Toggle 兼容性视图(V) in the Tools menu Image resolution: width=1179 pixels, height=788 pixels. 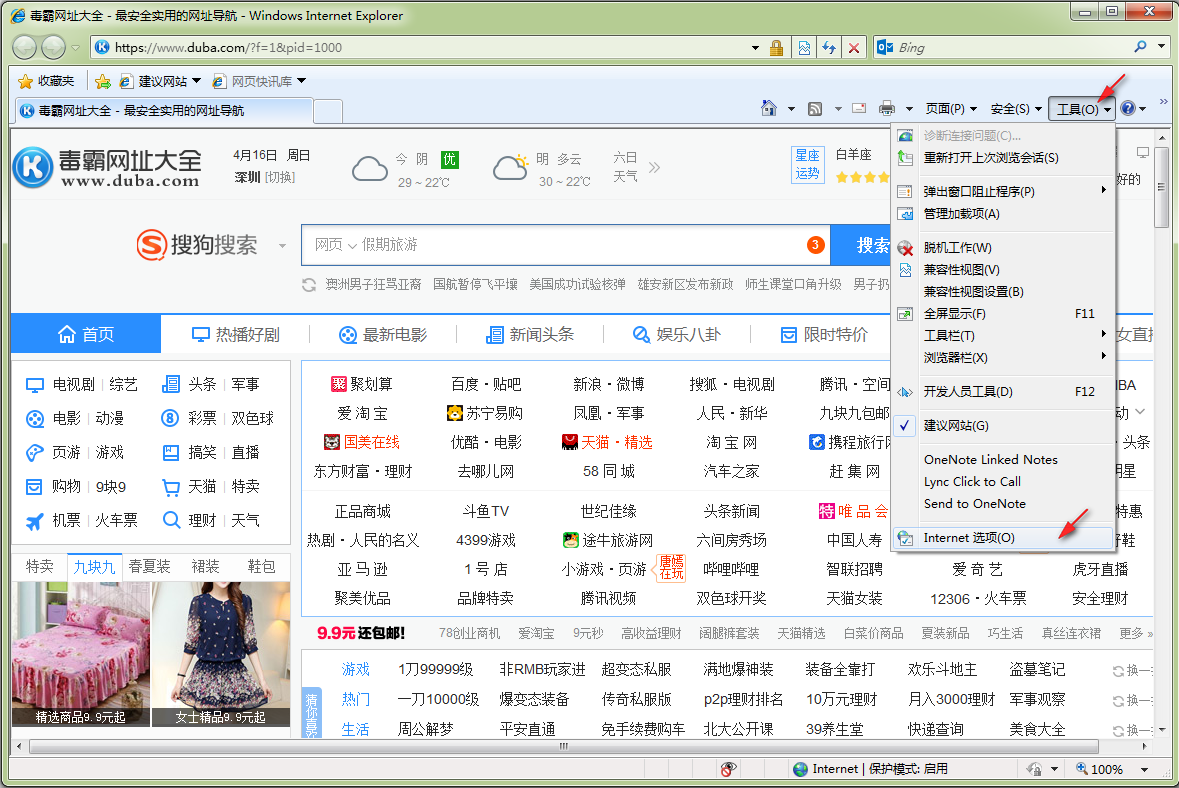pos(1002,269)
